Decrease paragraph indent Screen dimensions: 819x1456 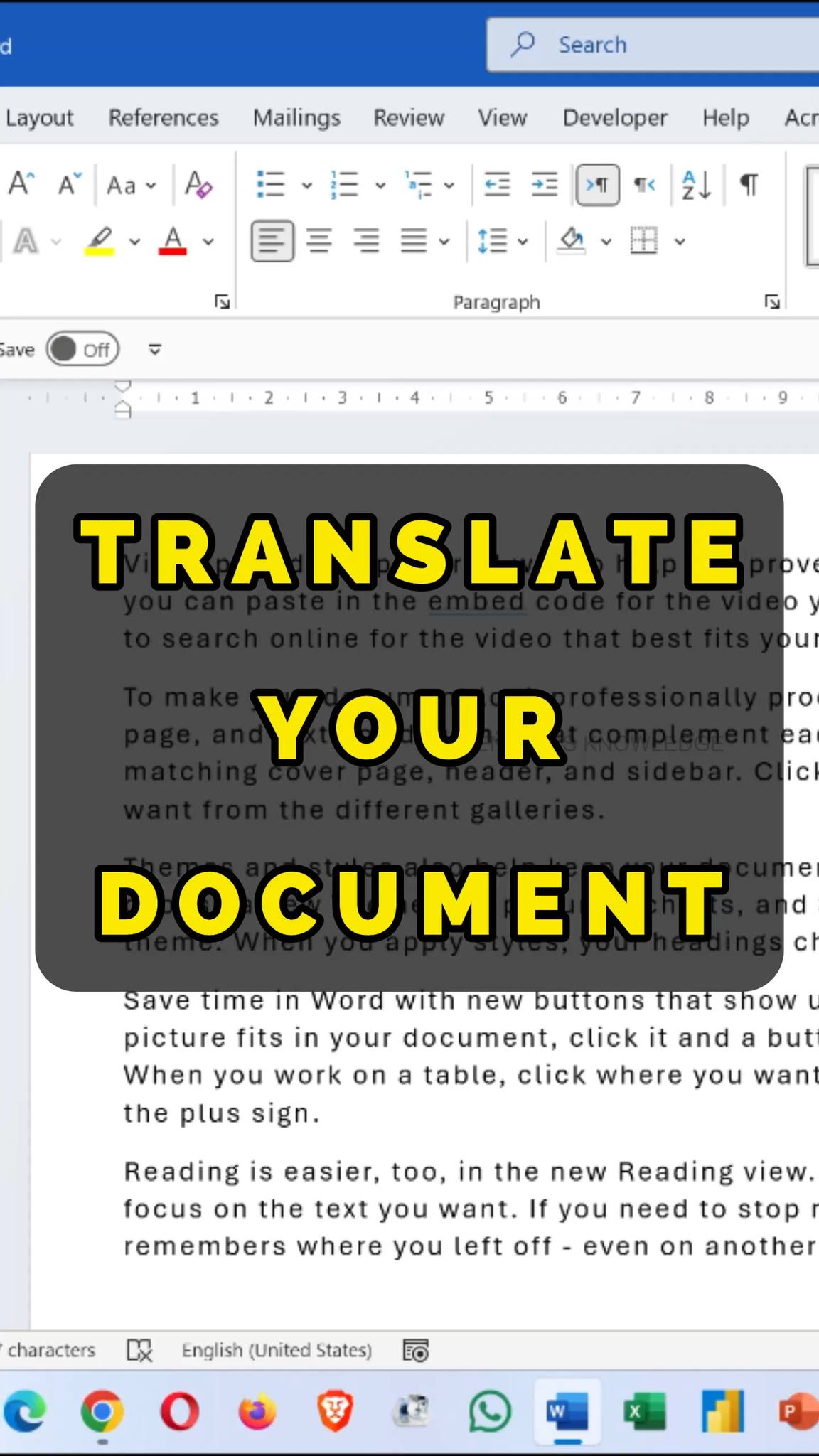498,185
